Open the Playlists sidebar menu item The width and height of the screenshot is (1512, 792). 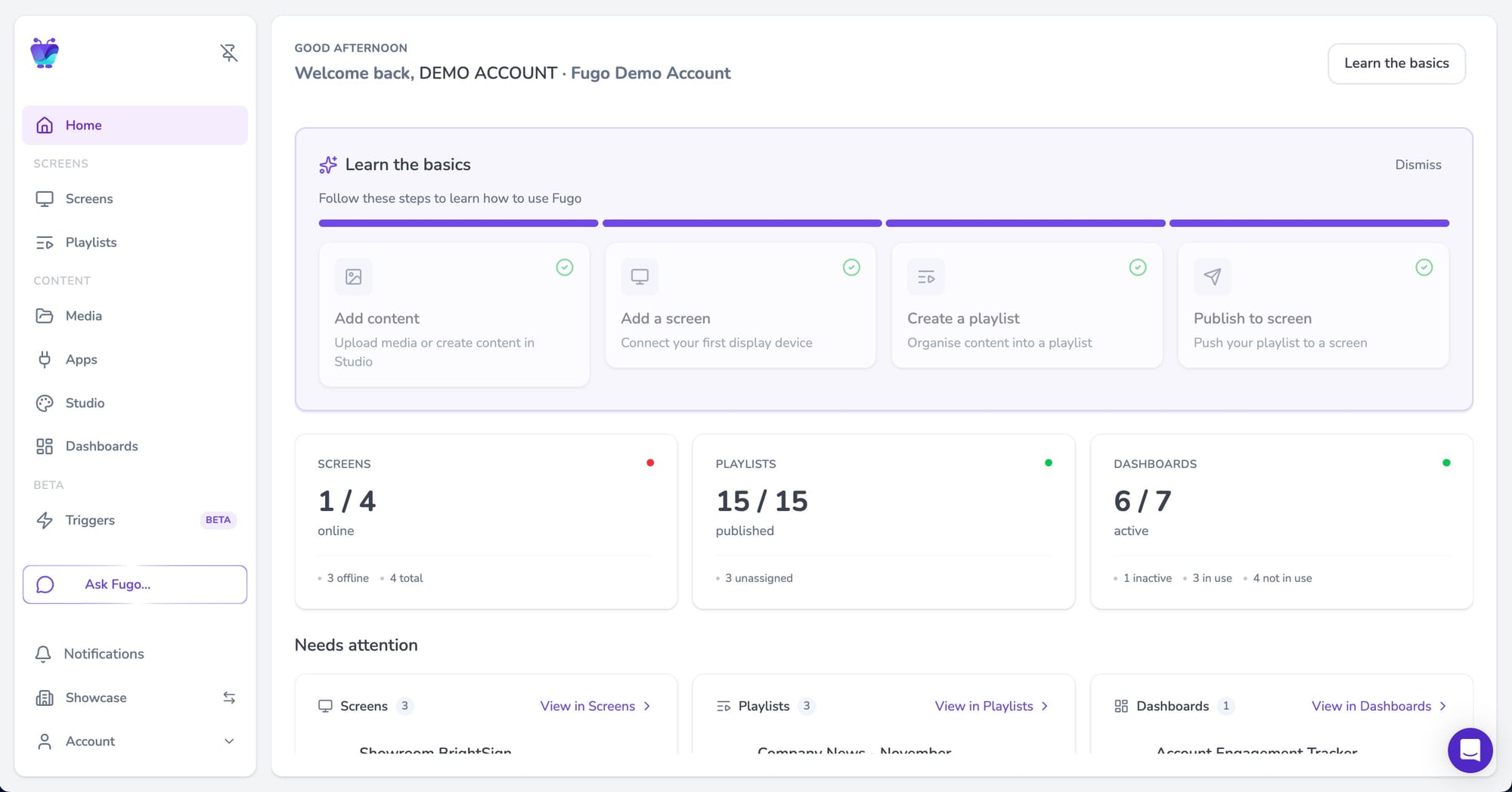point(91,243)
